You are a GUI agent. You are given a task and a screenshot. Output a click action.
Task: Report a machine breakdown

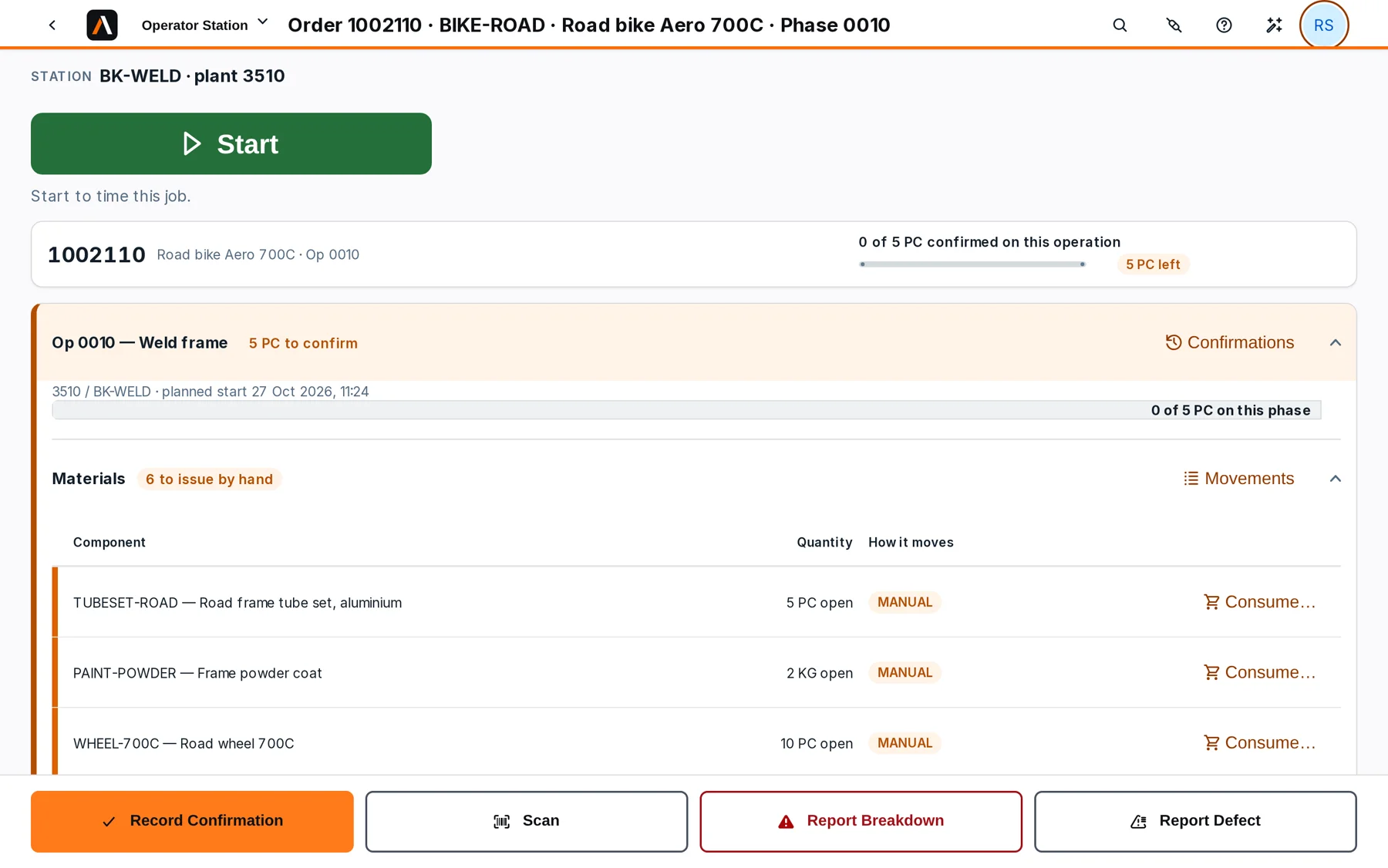pos(861,821)
